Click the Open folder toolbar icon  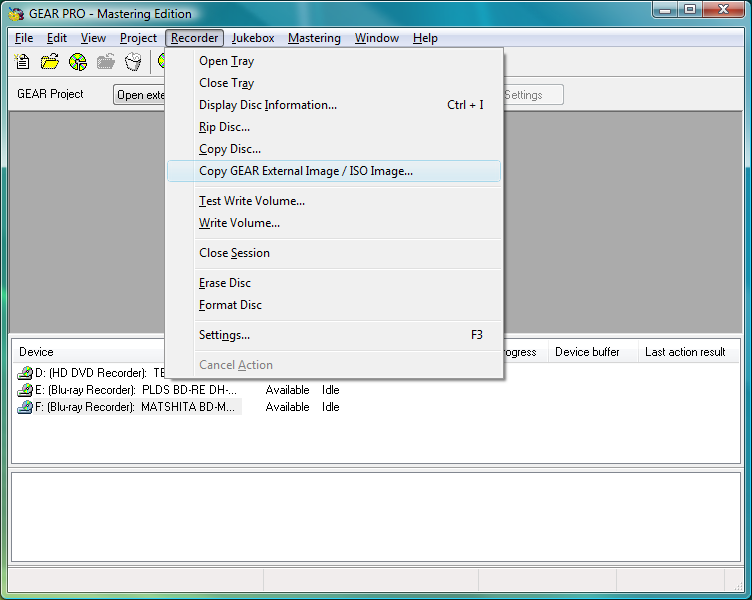click(x=50, y=62)
